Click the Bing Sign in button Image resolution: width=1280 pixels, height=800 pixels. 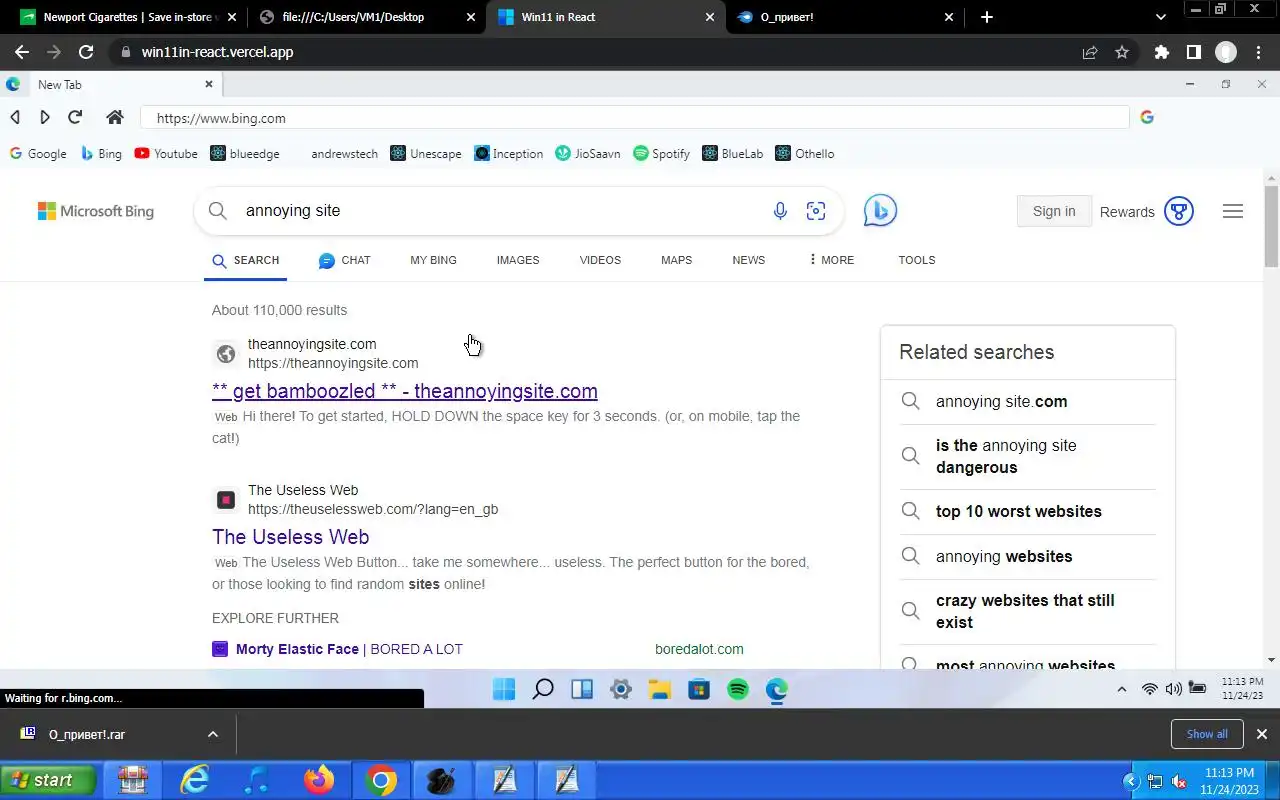click(x=1054, y=211)
